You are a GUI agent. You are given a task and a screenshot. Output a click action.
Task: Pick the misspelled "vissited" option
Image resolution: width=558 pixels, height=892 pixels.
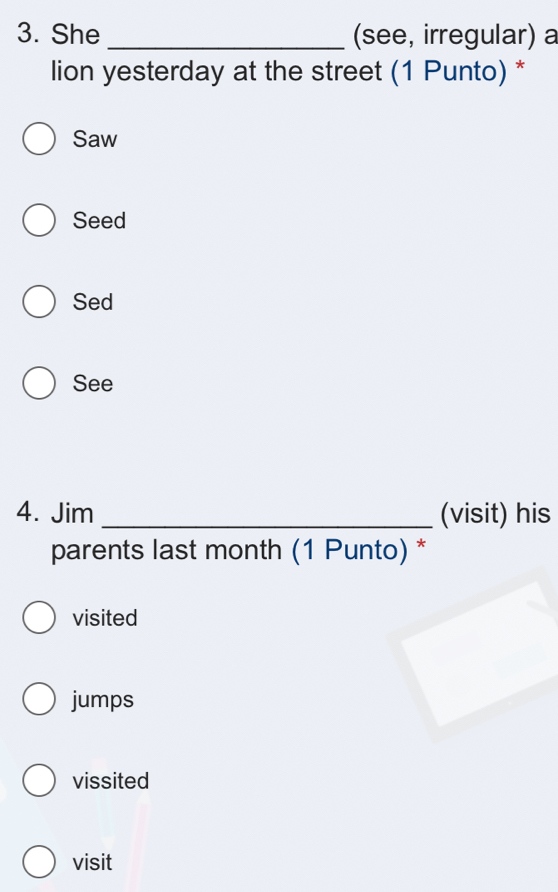(x=39, y=780)
